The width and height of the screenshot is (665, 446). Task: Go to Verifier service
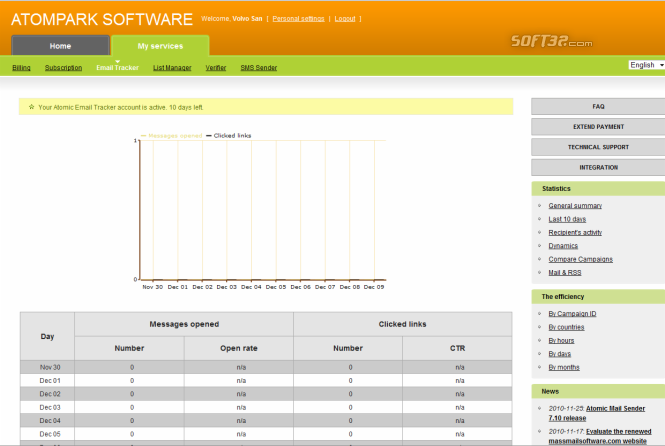point(216,67)
